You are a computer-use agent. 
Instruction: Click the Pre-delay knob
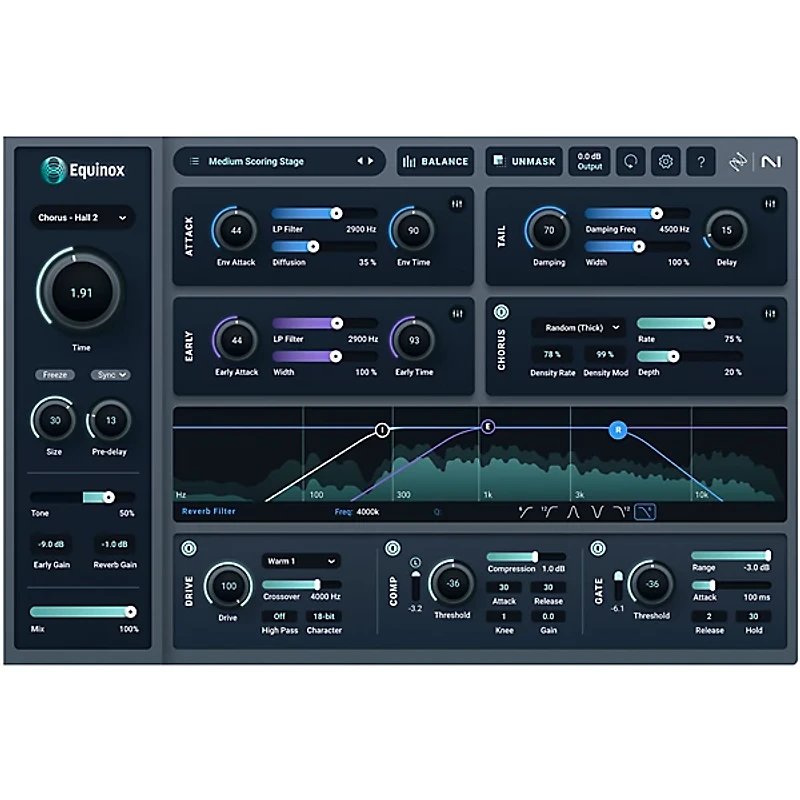coord(110,420)
